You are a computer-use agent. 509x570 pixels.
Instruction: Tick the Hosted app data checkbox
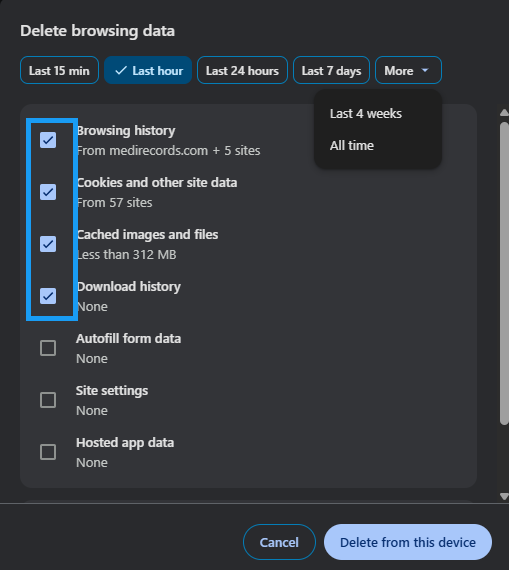(x=48, y=452)
